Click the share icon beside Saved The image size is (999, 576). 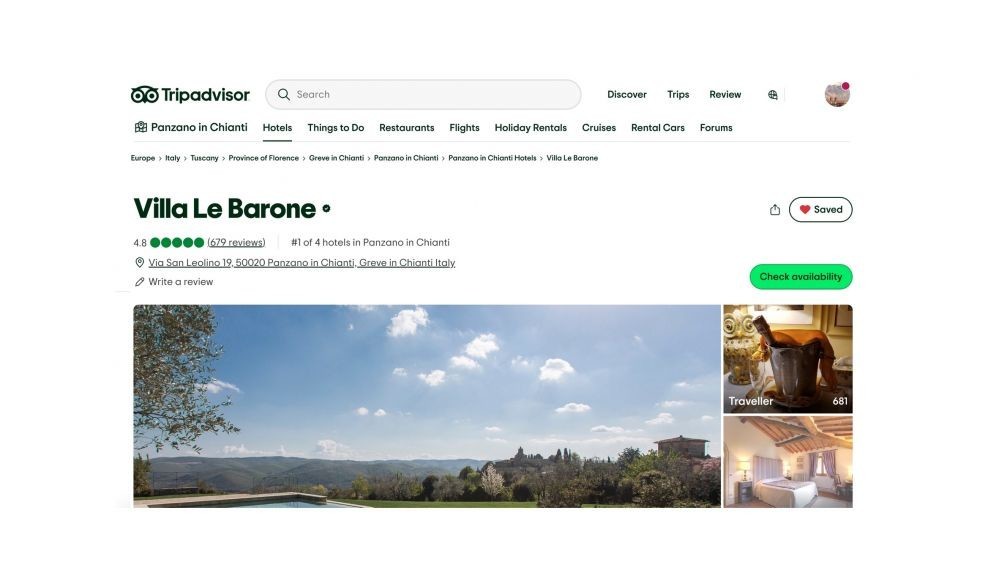[x=775, y=210]
